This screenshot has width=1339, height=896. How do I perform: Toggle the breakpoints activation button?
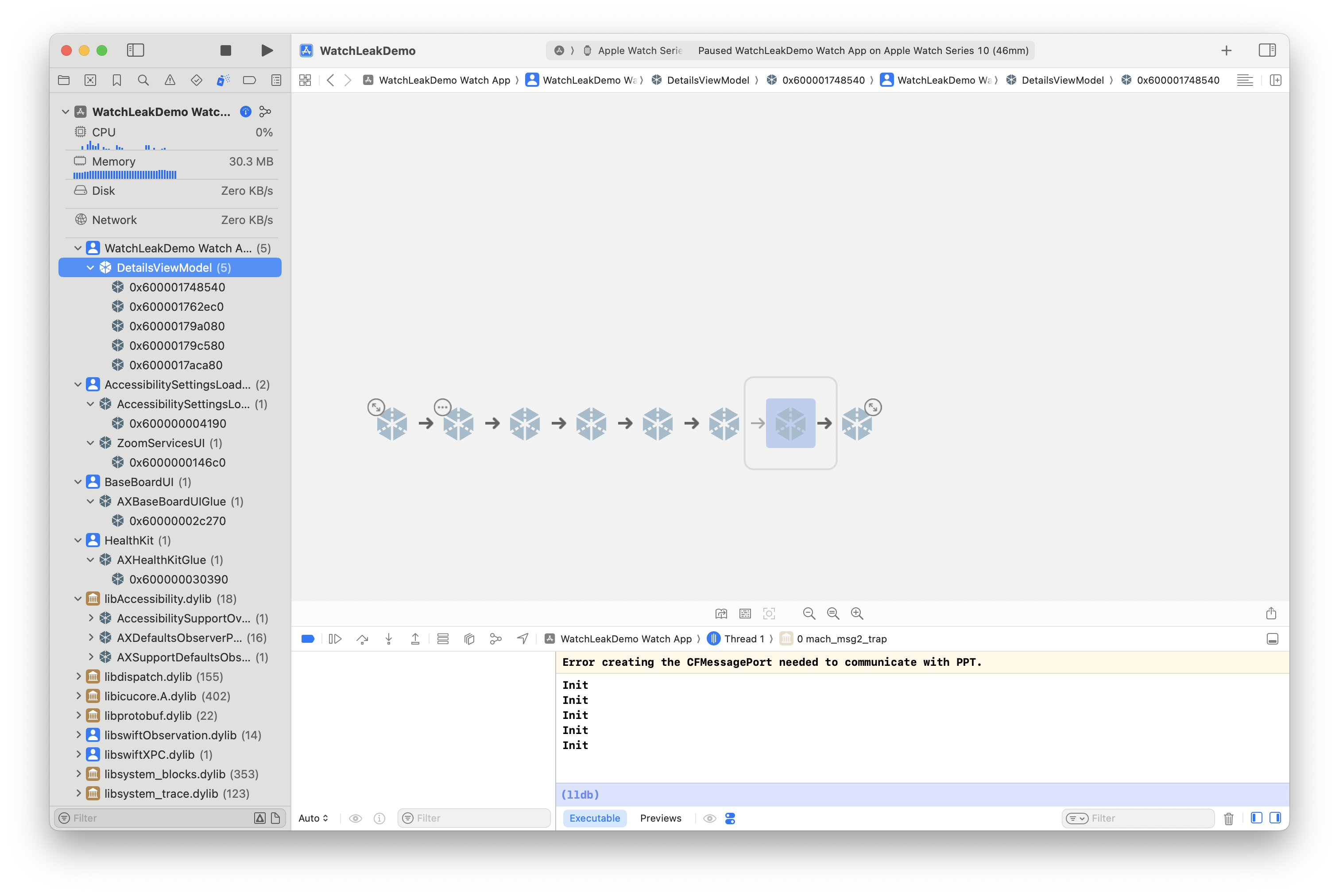307,639
